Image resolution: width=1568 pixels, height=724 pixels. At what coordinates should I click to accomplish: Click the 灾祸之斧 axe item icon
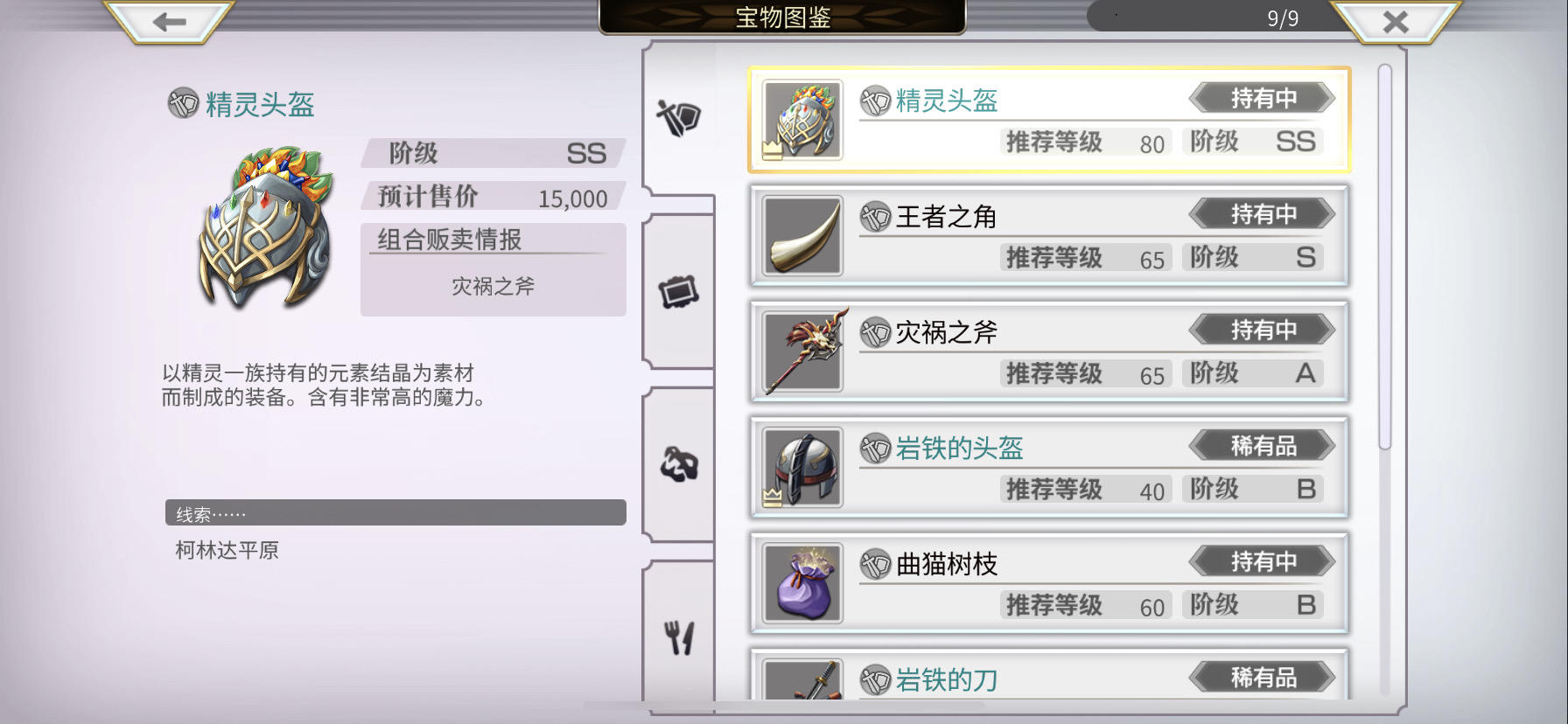coord(802,352)
